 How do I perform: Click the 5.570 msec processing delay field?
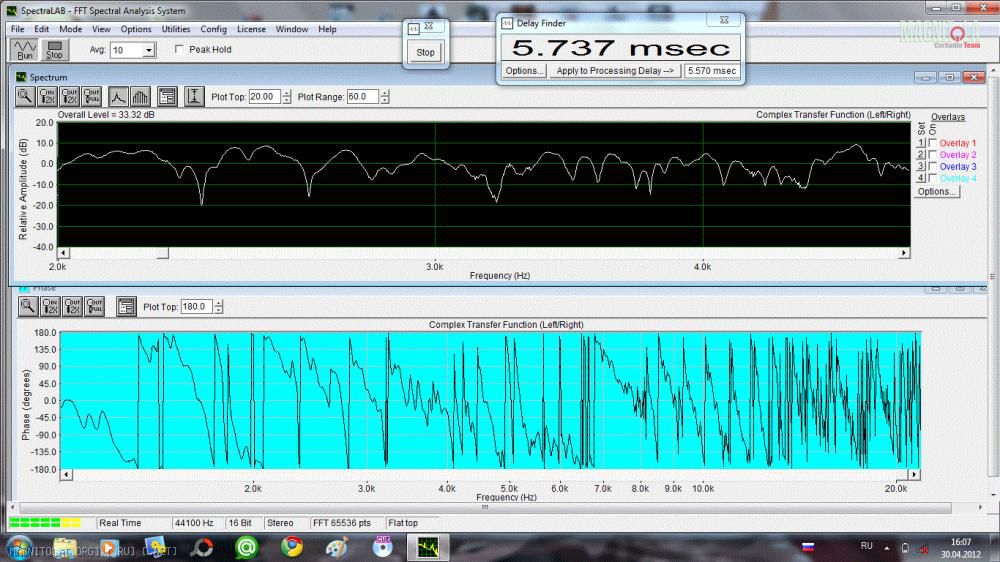point(712,71)
